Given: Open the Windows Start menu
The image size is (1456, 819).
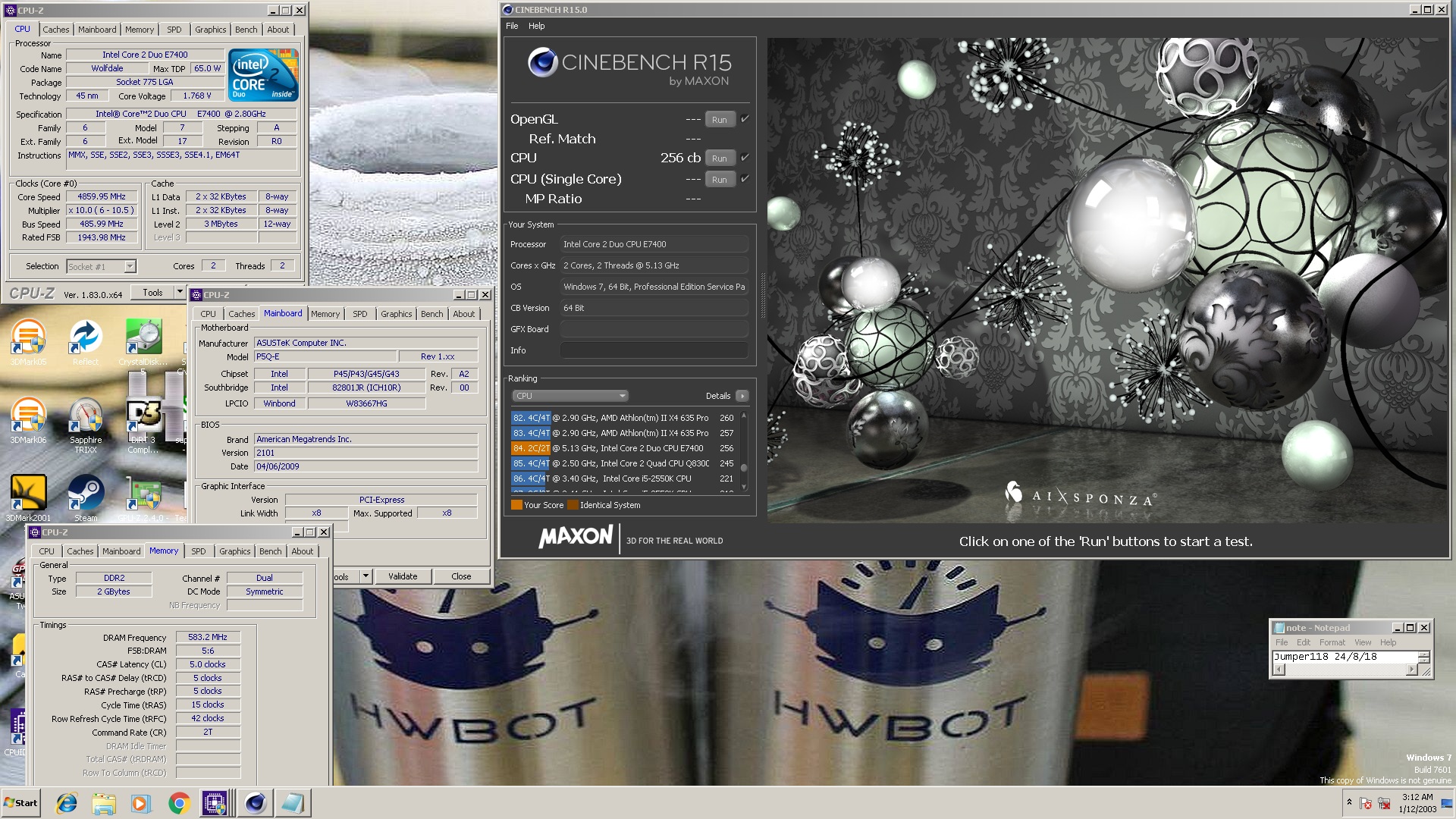Looking at the screenshot, I should pos(21,803).
